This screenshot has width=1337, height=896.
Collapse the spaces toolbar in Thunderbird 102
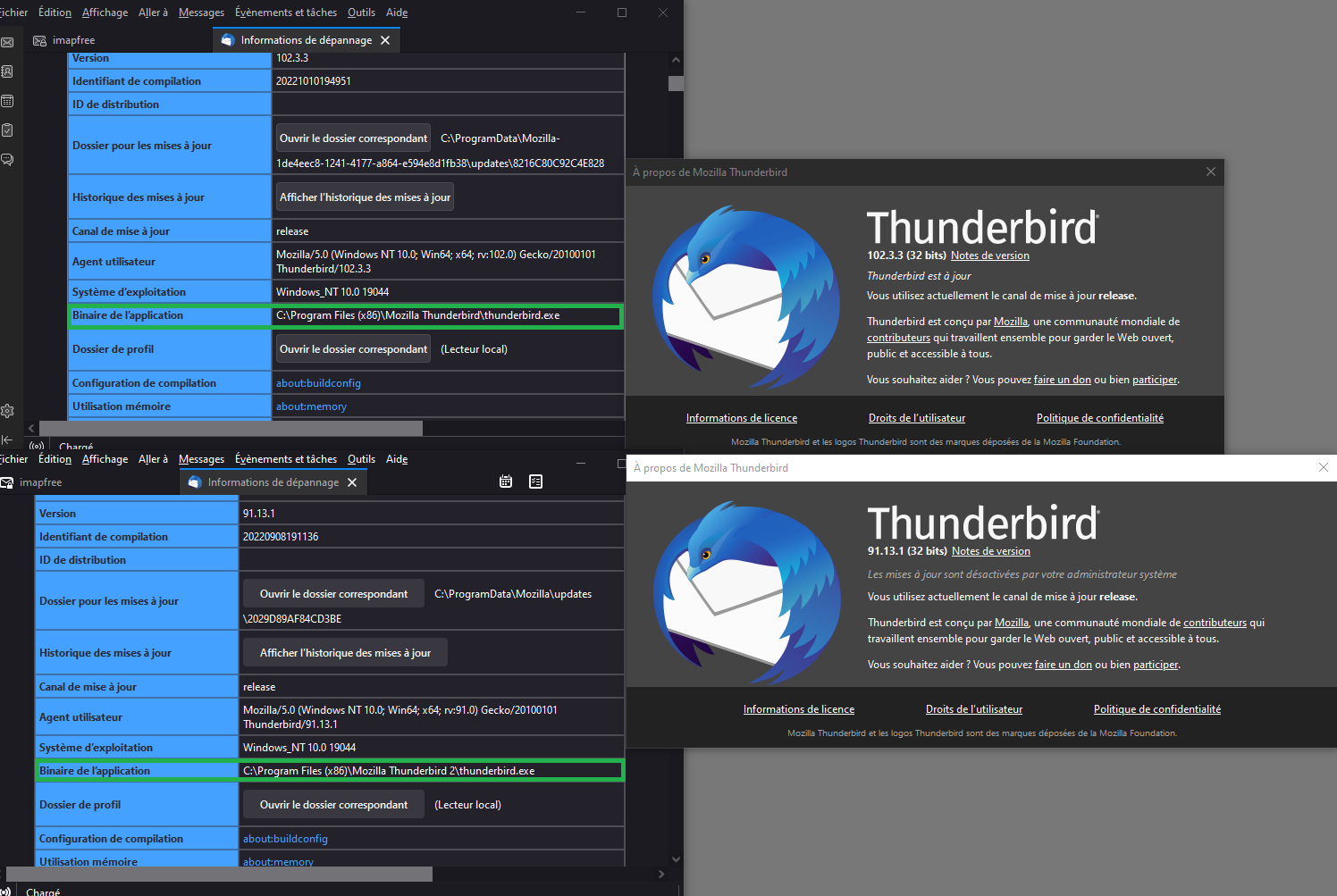tap(7, 440)
